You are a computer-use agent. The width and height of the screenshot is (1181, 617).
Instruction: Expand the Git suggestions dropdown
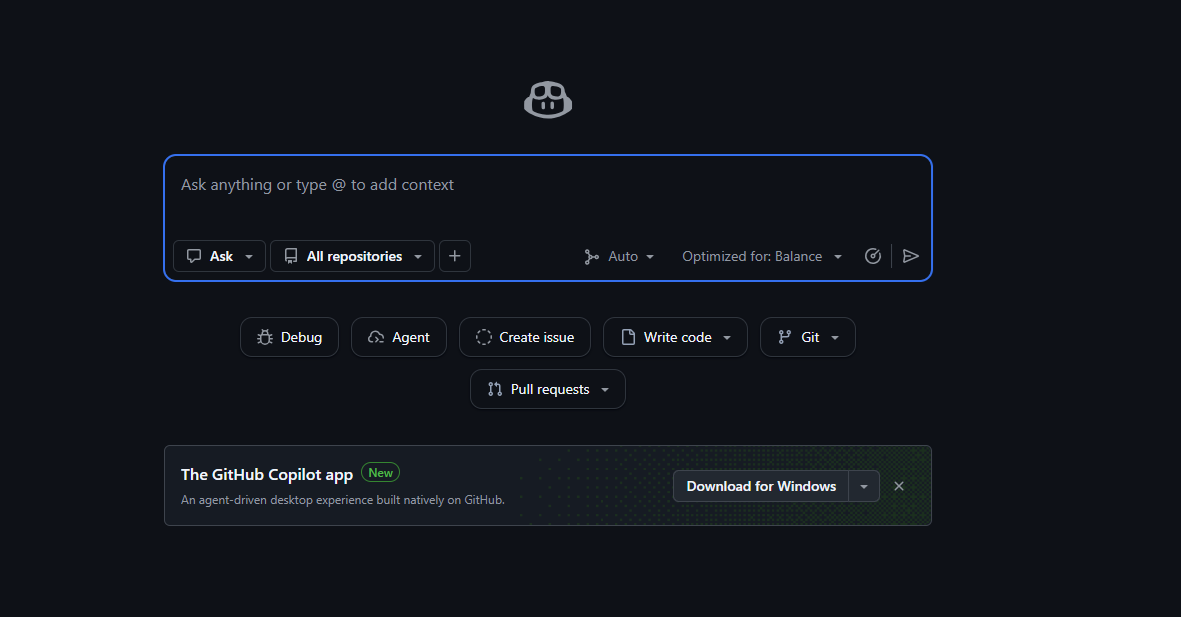(808, 337)
